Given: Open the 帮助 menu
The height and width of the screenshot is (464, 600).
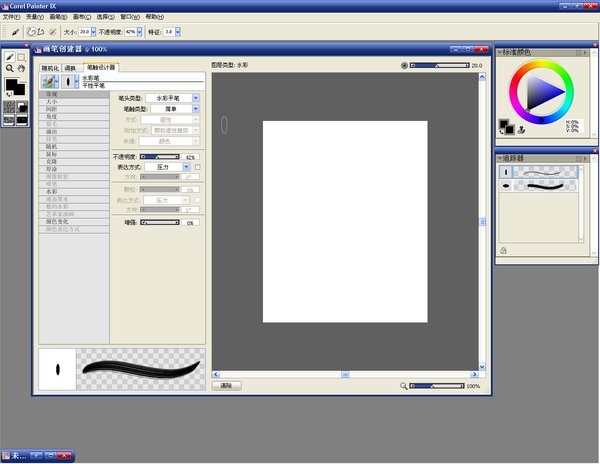Looking at the screenshot, I should (x=155, y=17).
